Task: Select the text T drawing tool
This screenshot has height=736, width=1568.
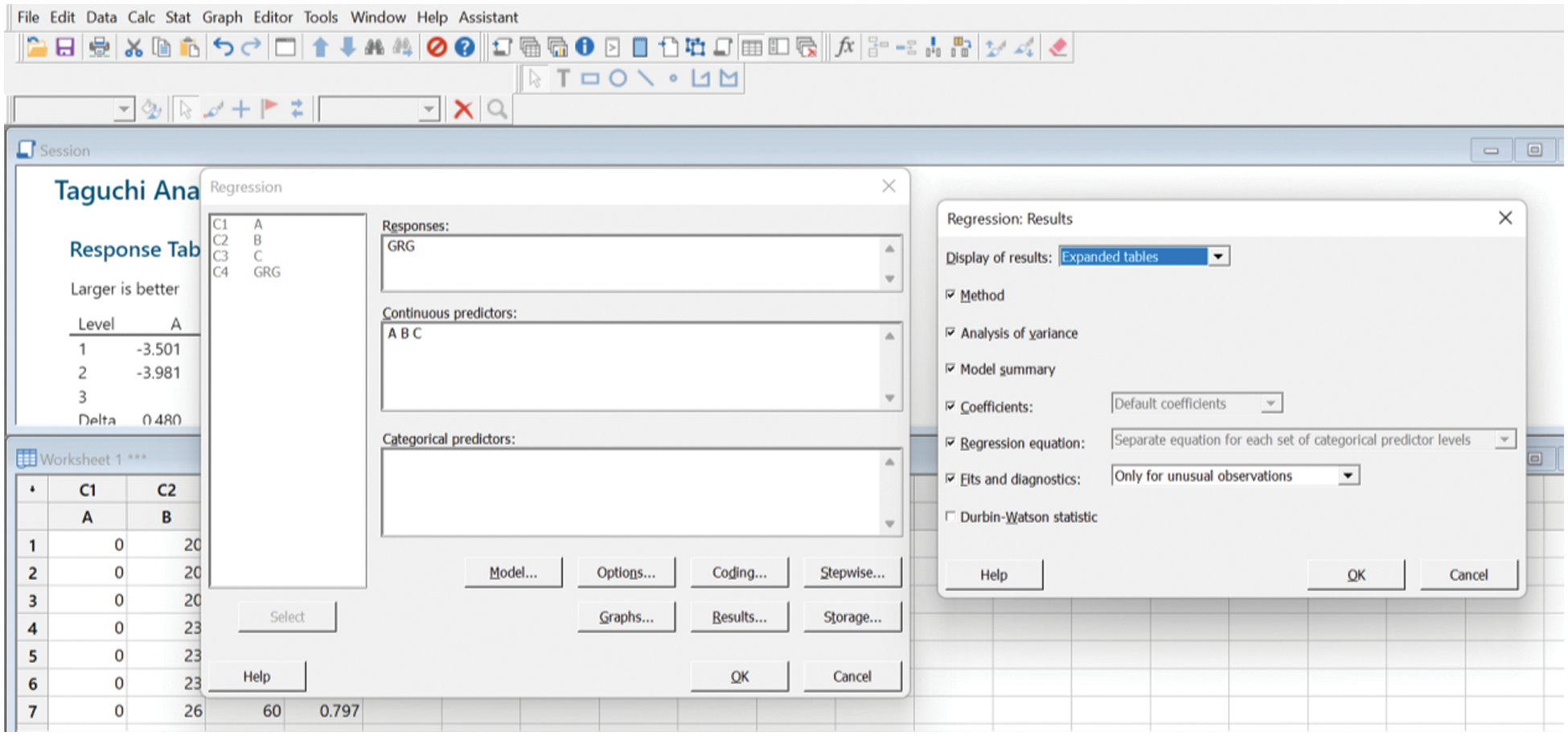Action: click(563, 79)
